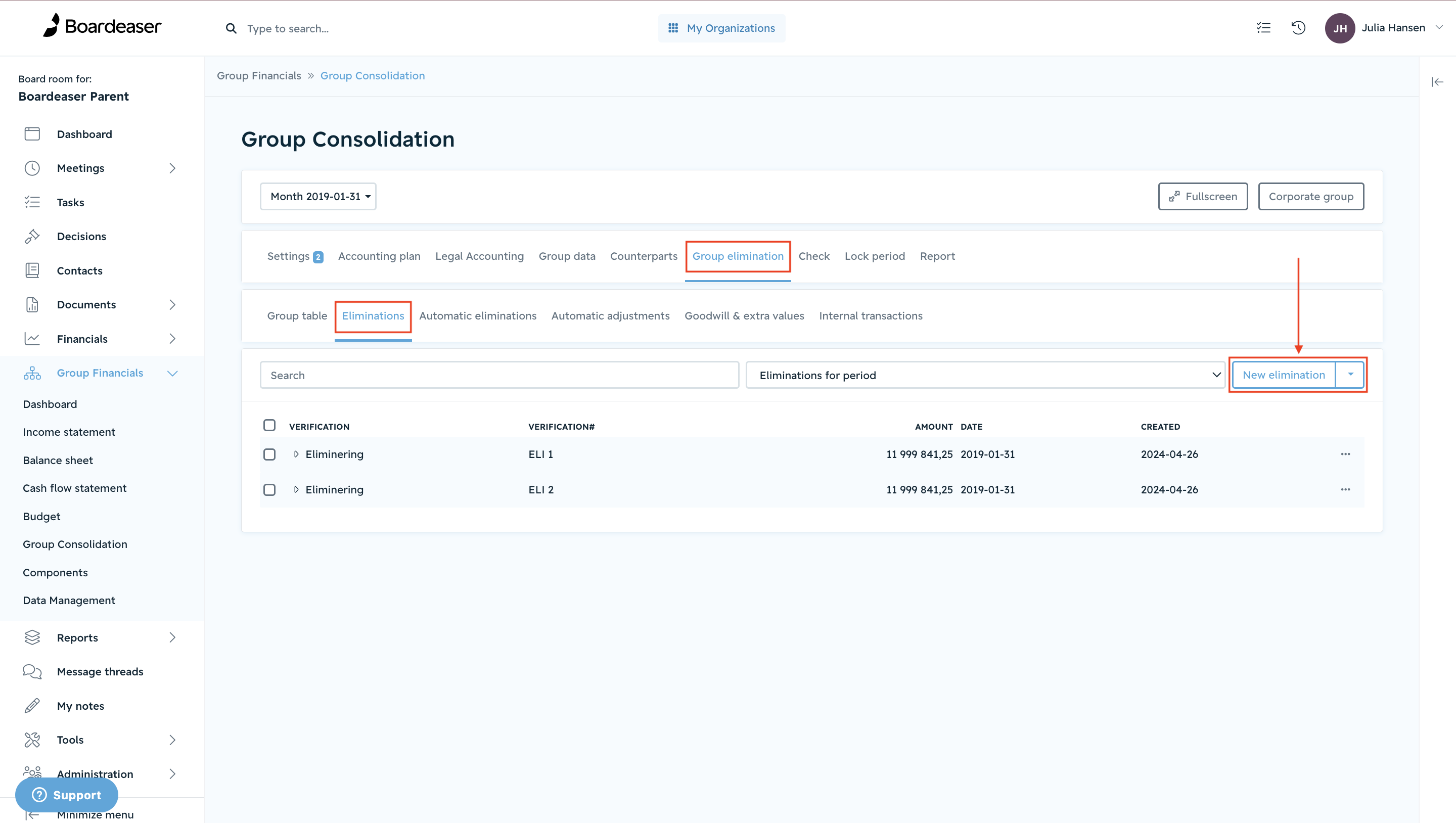The height and width of the screenshot is (823, 1456).
Task: Switch to the Lock period tab
Action: click(875, 257)
